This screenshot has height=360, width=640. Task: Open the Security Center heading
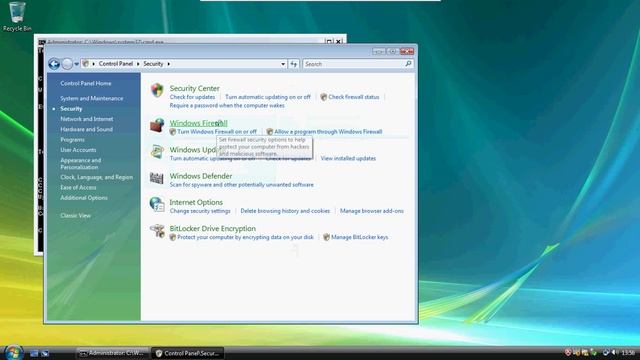tap(194, 88)
